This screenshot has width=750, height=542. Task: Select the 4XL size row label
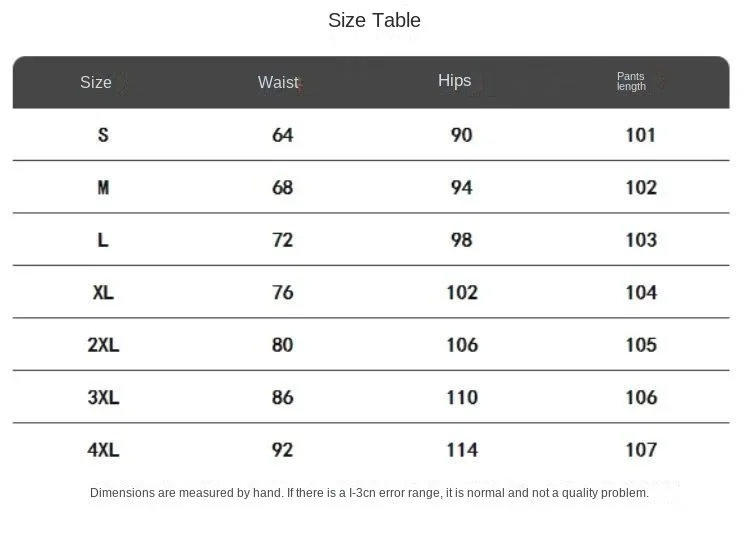click(103, 450)
